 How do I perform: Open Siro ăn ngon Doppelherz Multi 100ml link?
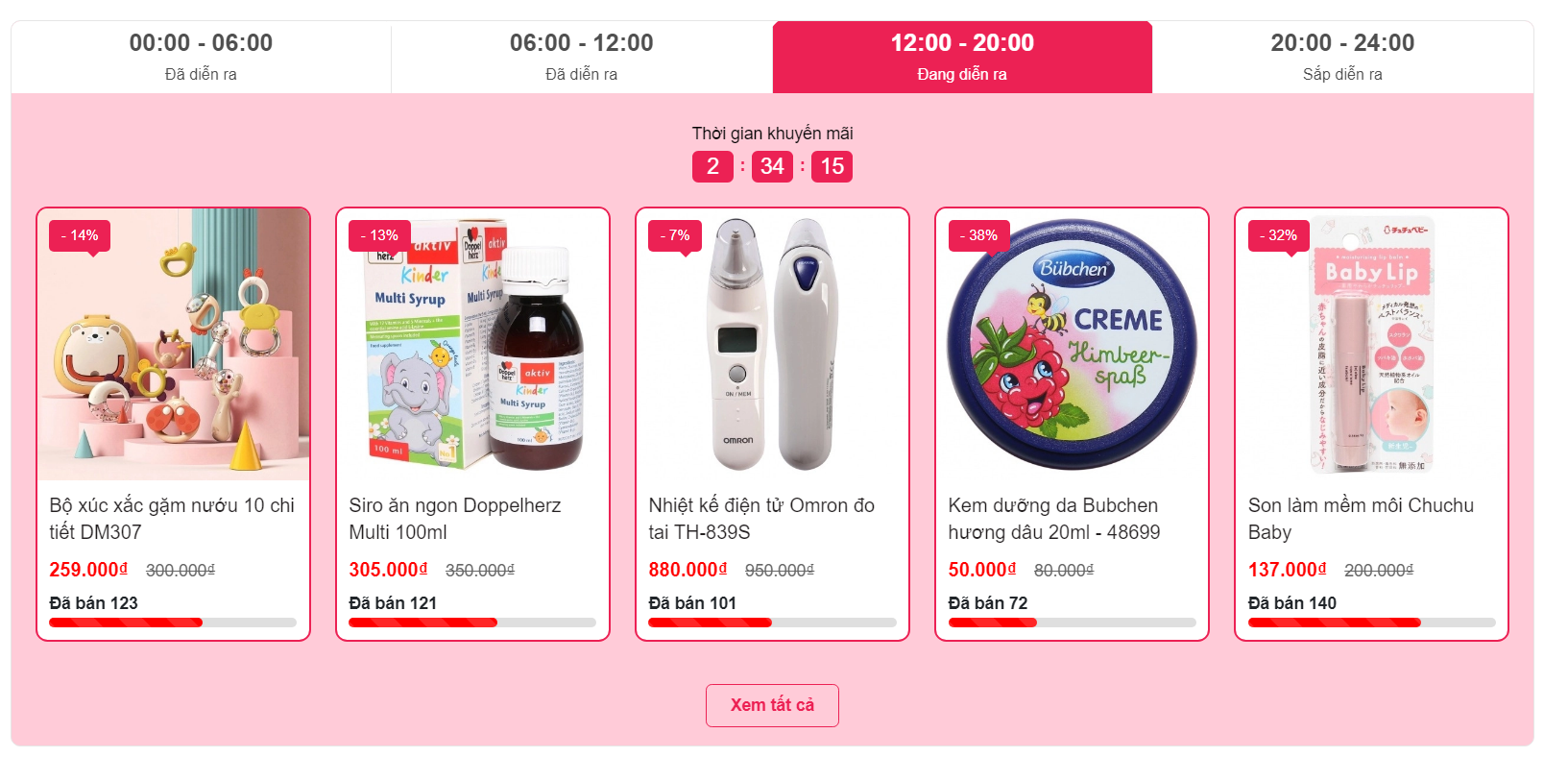tap(455, 519)
